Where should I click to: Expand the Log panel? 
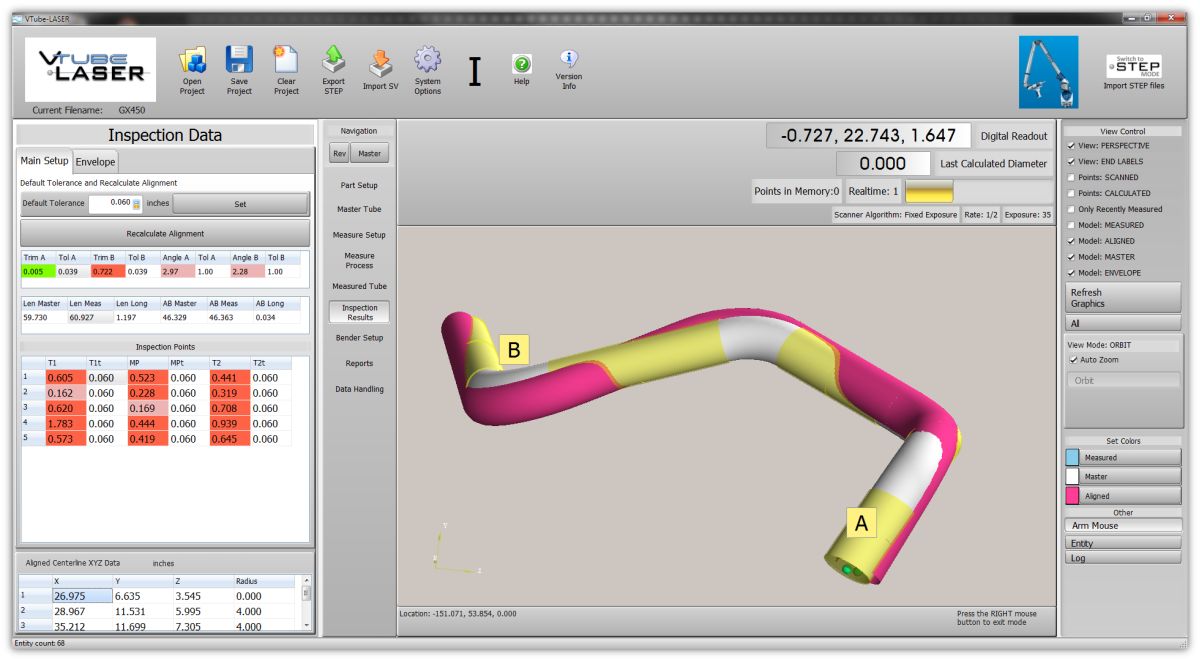pyautogui.click(x=1122, y=558)
